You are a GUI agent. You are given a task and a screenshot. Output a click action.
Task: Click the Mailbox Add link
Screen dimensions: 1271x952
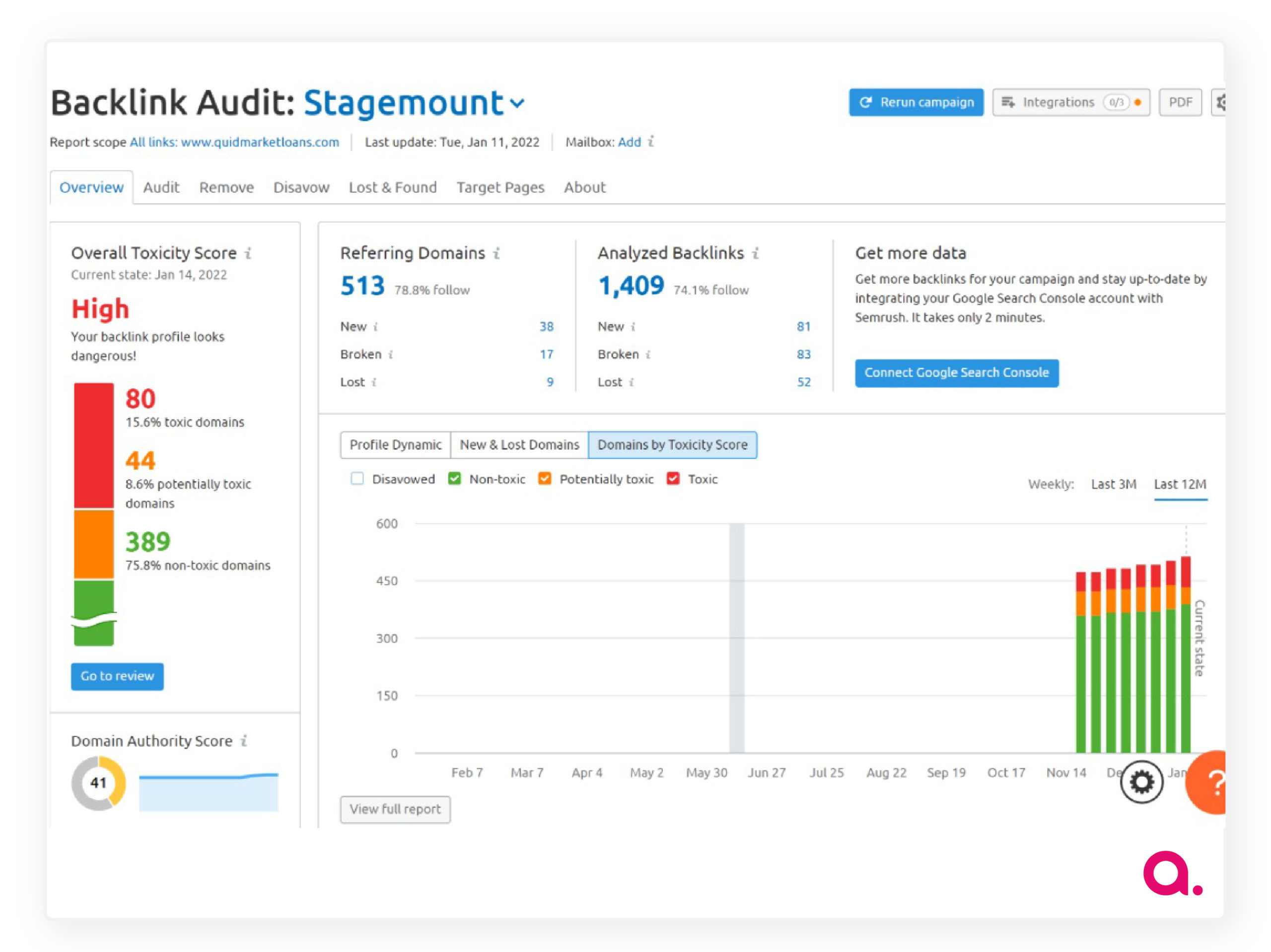tap(629, 142)
